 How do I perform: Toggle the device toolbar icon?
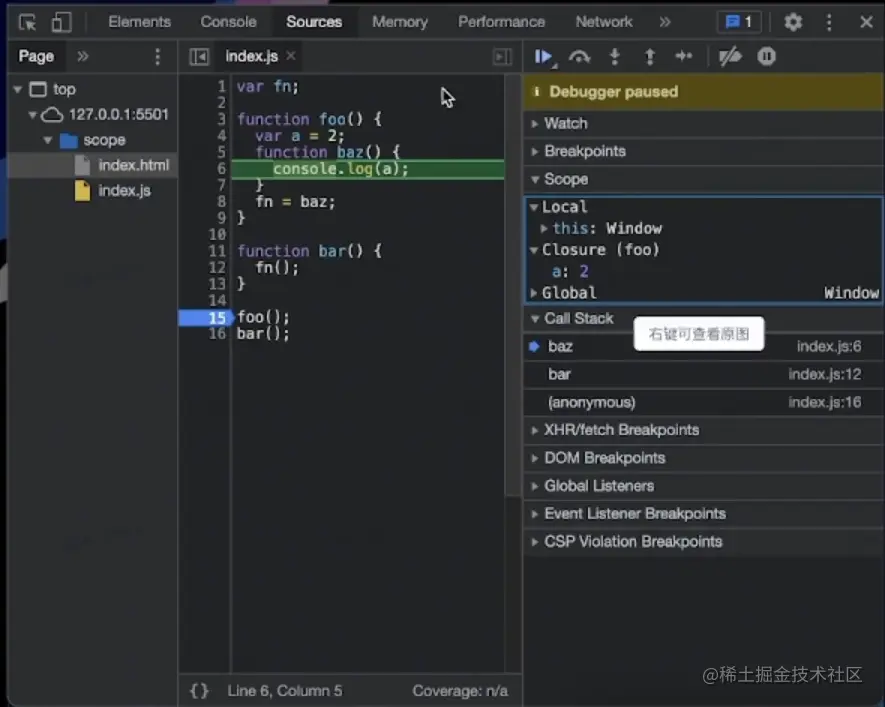coord(61,22)
